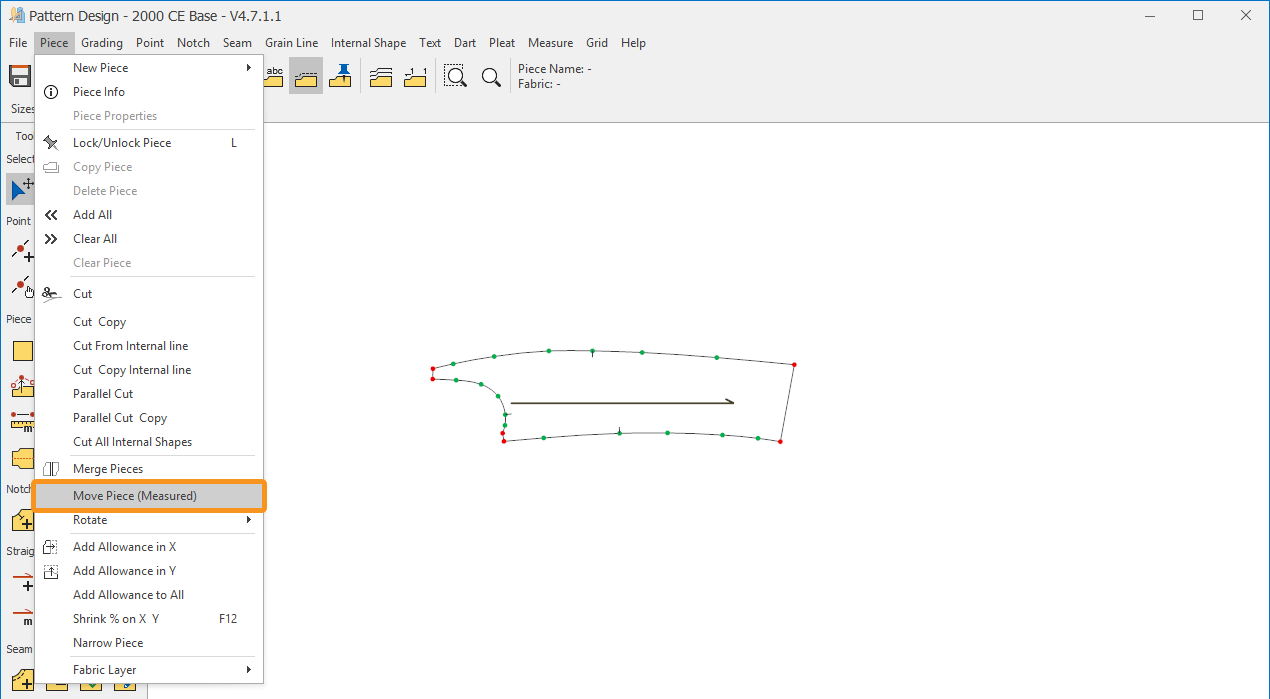Click the numbered piece toolbar icon
Viewport: 1270px width, 699px height.
(415, 77)
